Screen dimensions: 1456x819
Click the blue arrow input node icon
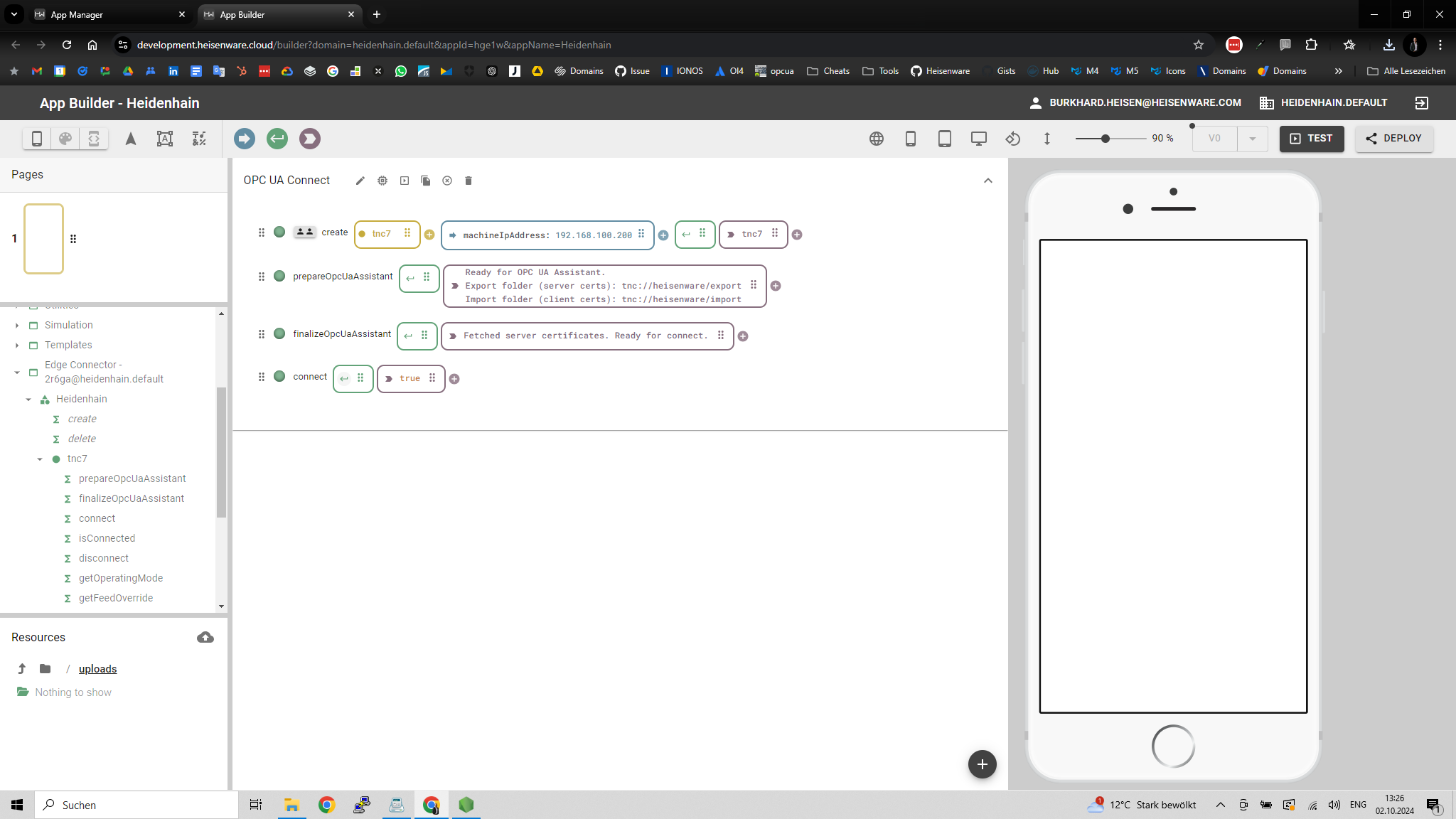click(x=244, y=139)
